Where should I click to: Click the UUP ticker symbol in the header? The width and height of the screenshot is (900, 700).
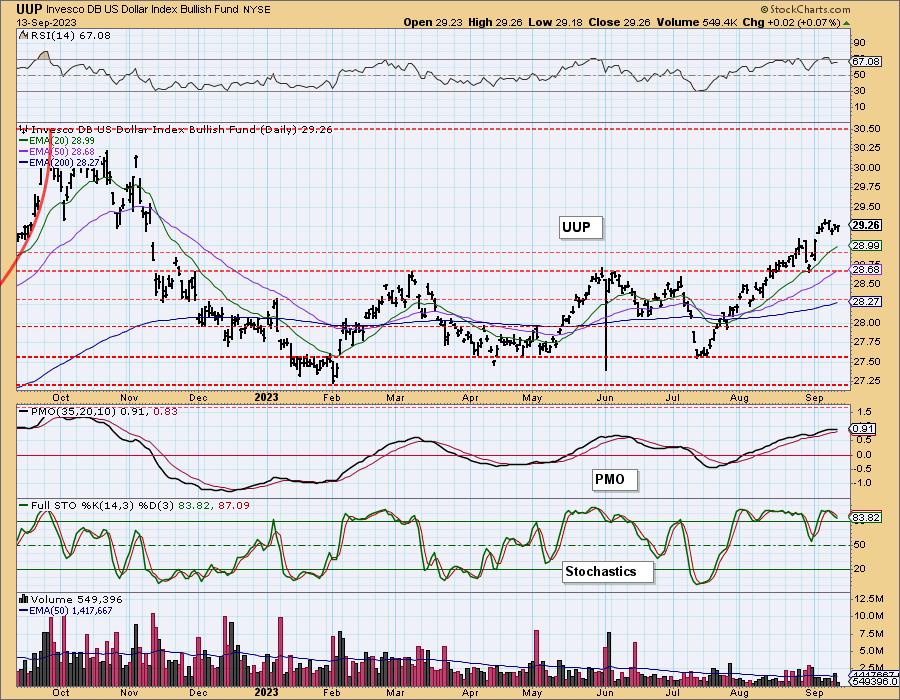(29, 9)
